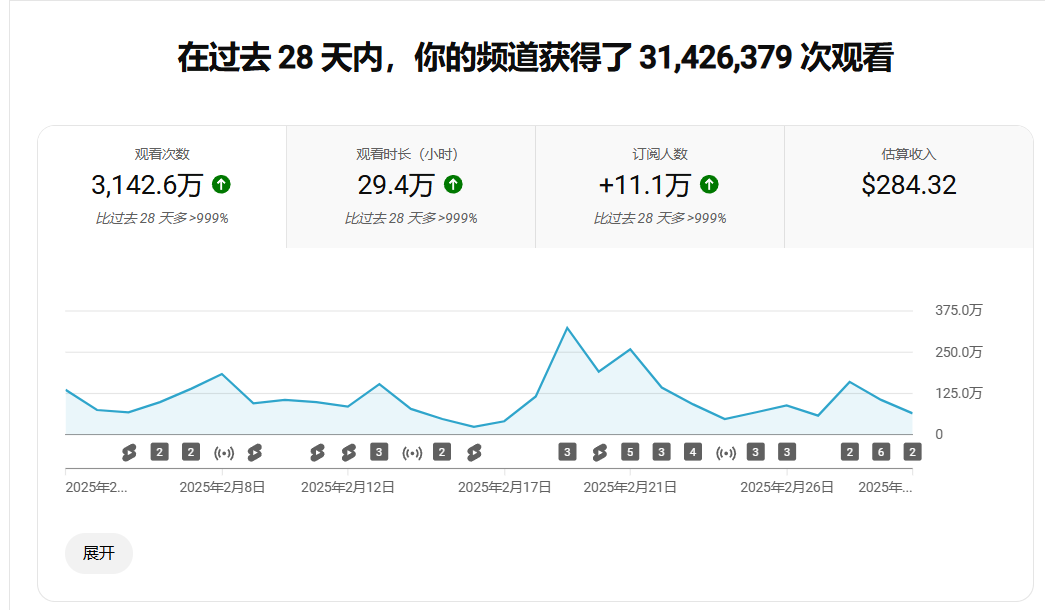Open the 2 badge just left of 6 badge
Viewport: 1045px width, 610px height.
tap(849, 453)
